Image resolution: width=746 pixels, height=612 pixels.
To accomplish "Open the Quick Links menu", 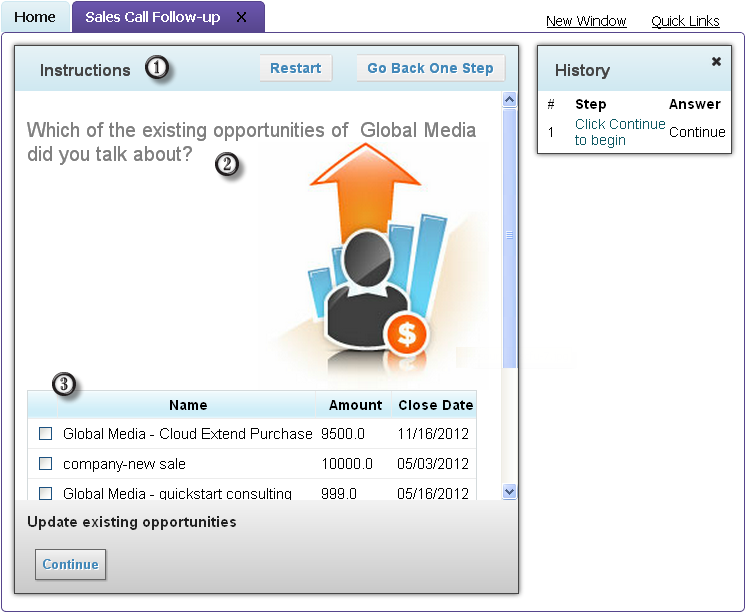I will pos(685,21).
